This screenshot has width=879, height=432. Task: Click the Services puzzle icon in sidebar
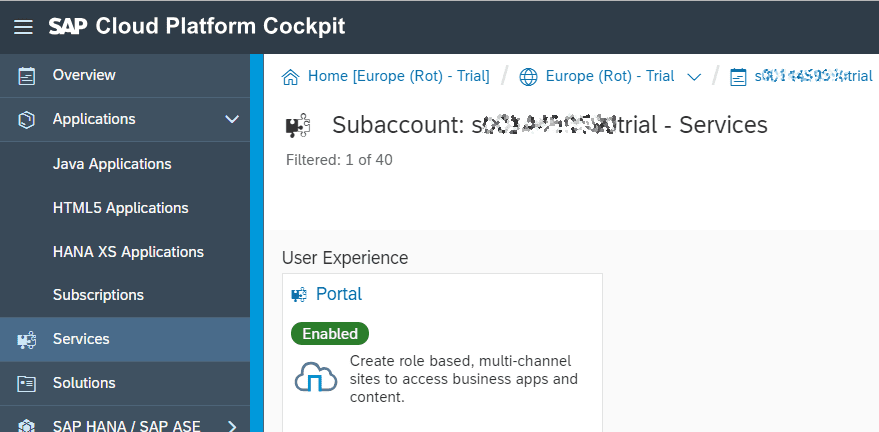(x=27, y=339)
